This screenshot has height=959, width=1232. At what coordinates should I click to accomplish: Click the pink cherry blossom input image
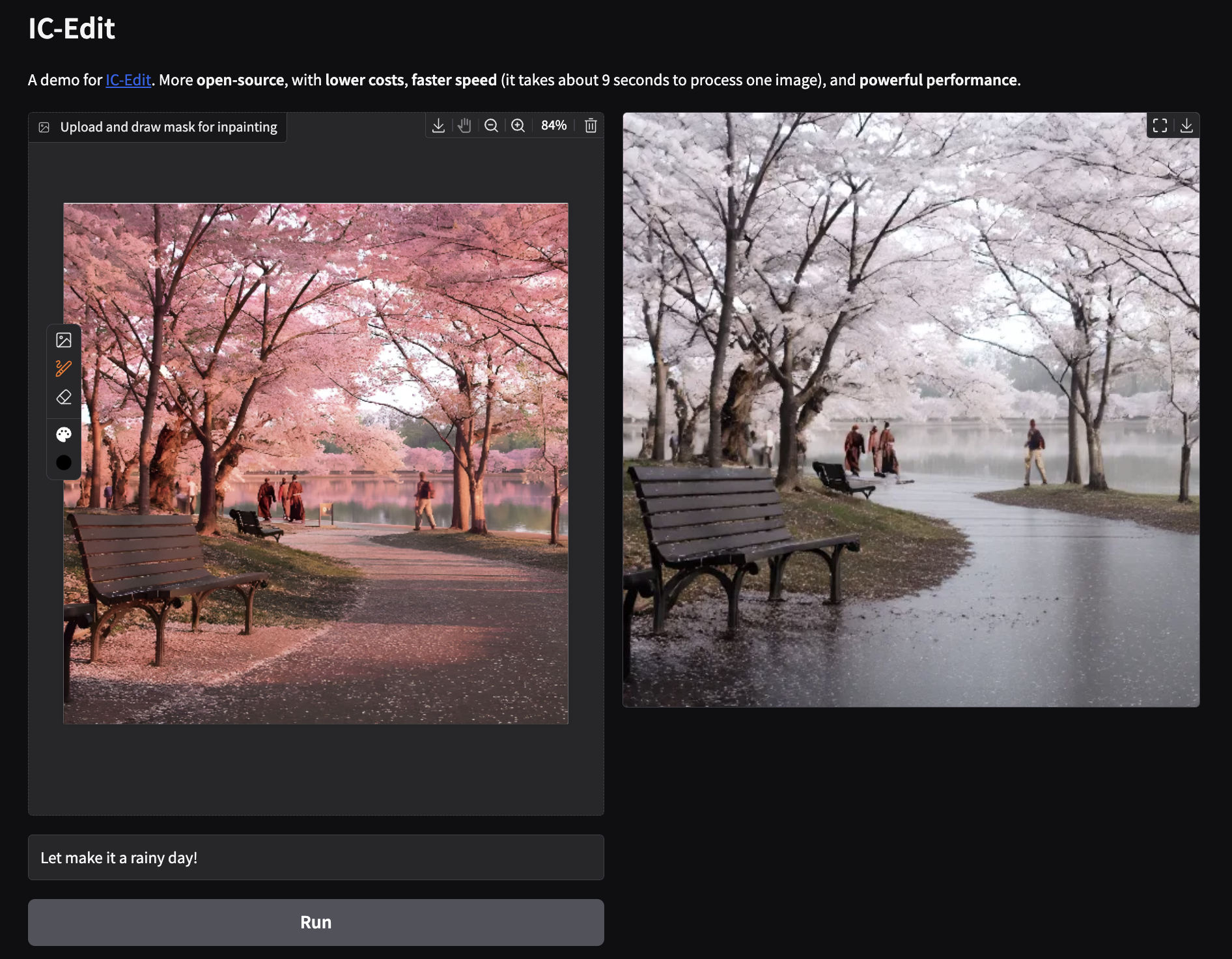[316, 463]
